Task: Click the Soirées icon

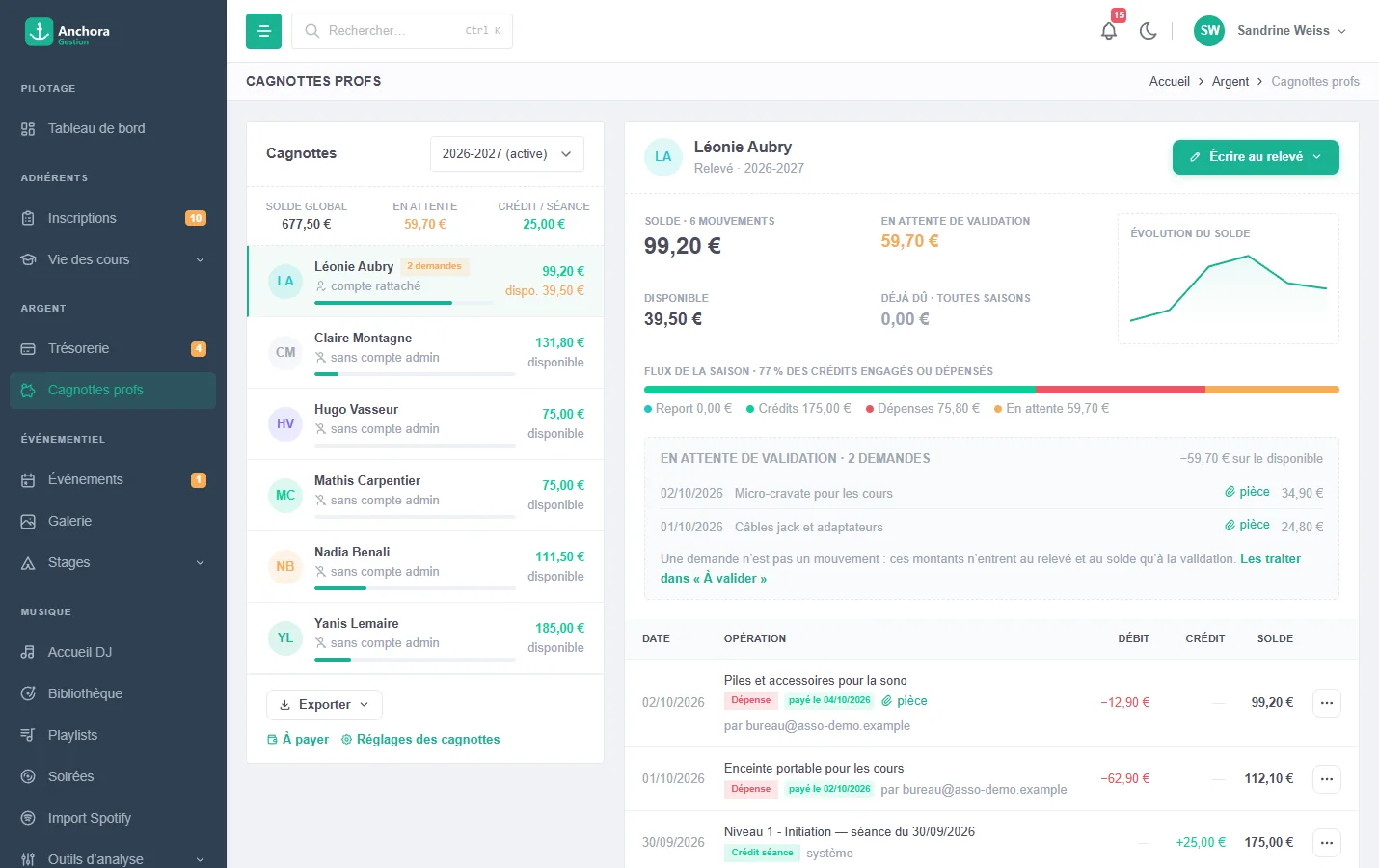Action: 28,776
